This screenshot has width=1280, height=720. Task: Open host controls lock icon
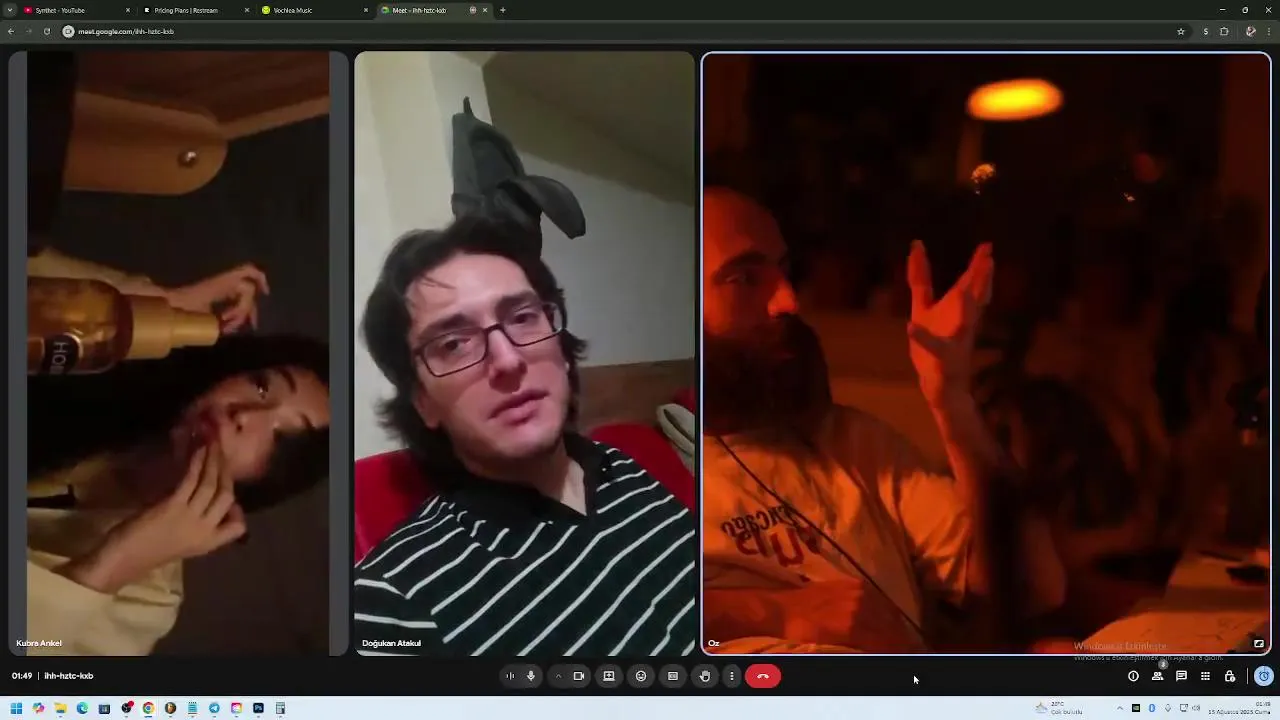coord(1230,676)
